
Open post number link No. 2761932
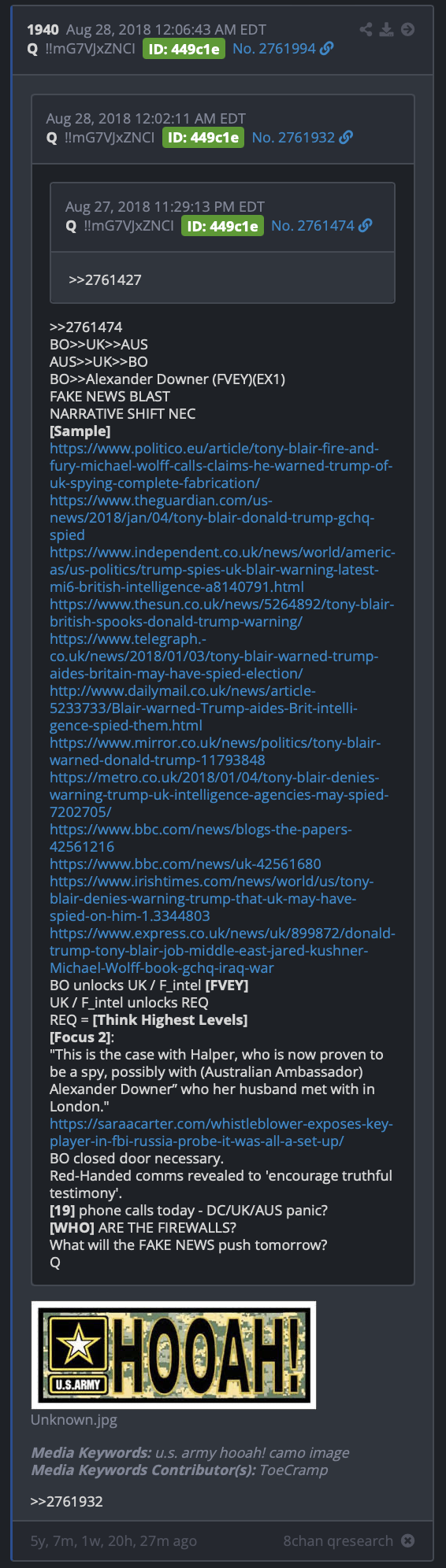[x=293, y=137]
